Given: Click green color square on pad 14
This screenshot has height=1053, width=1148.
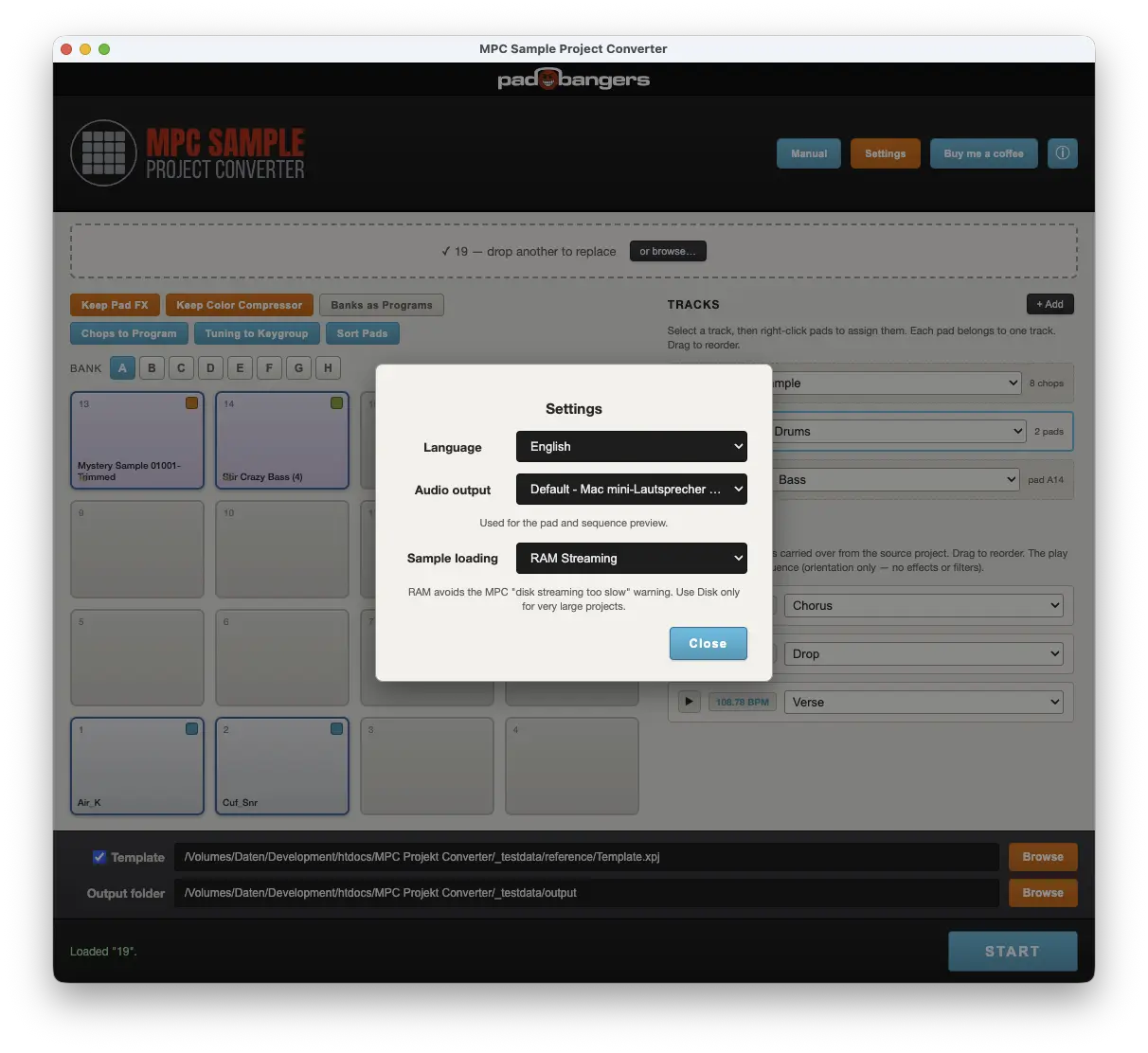Looking at the screenshot, I should 336,403.
